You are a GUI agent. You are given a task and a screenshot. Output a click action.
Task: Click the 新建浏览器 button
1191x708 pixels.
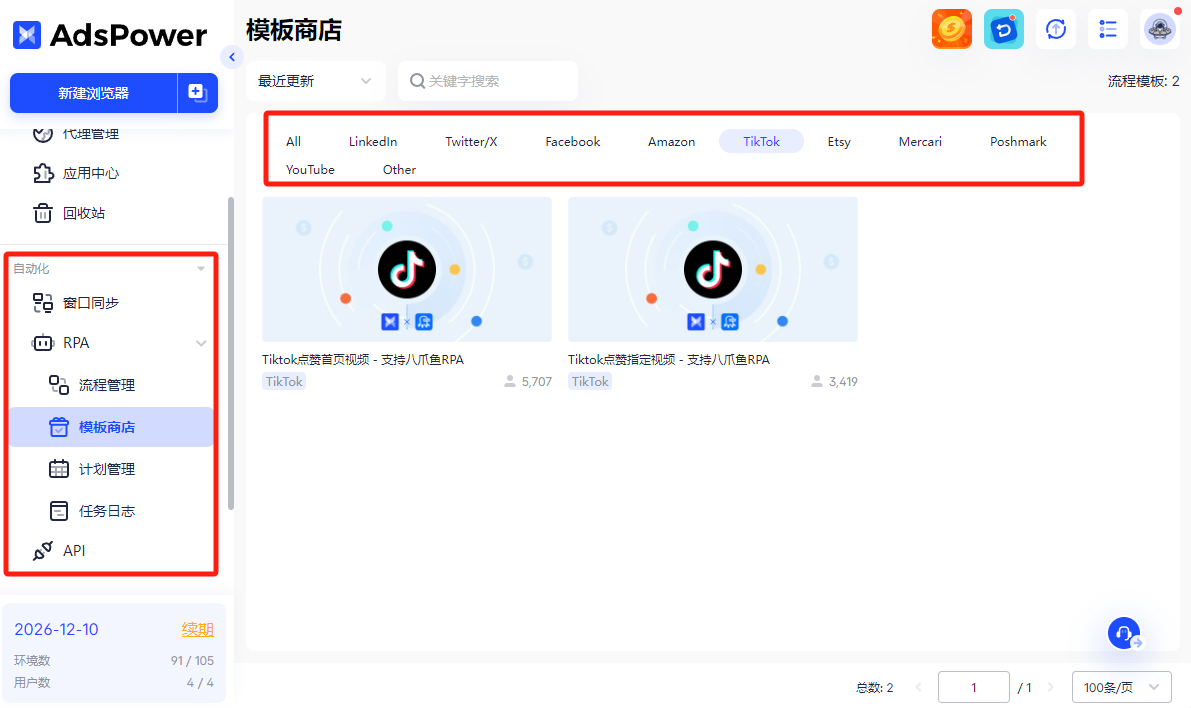[93, 93]
